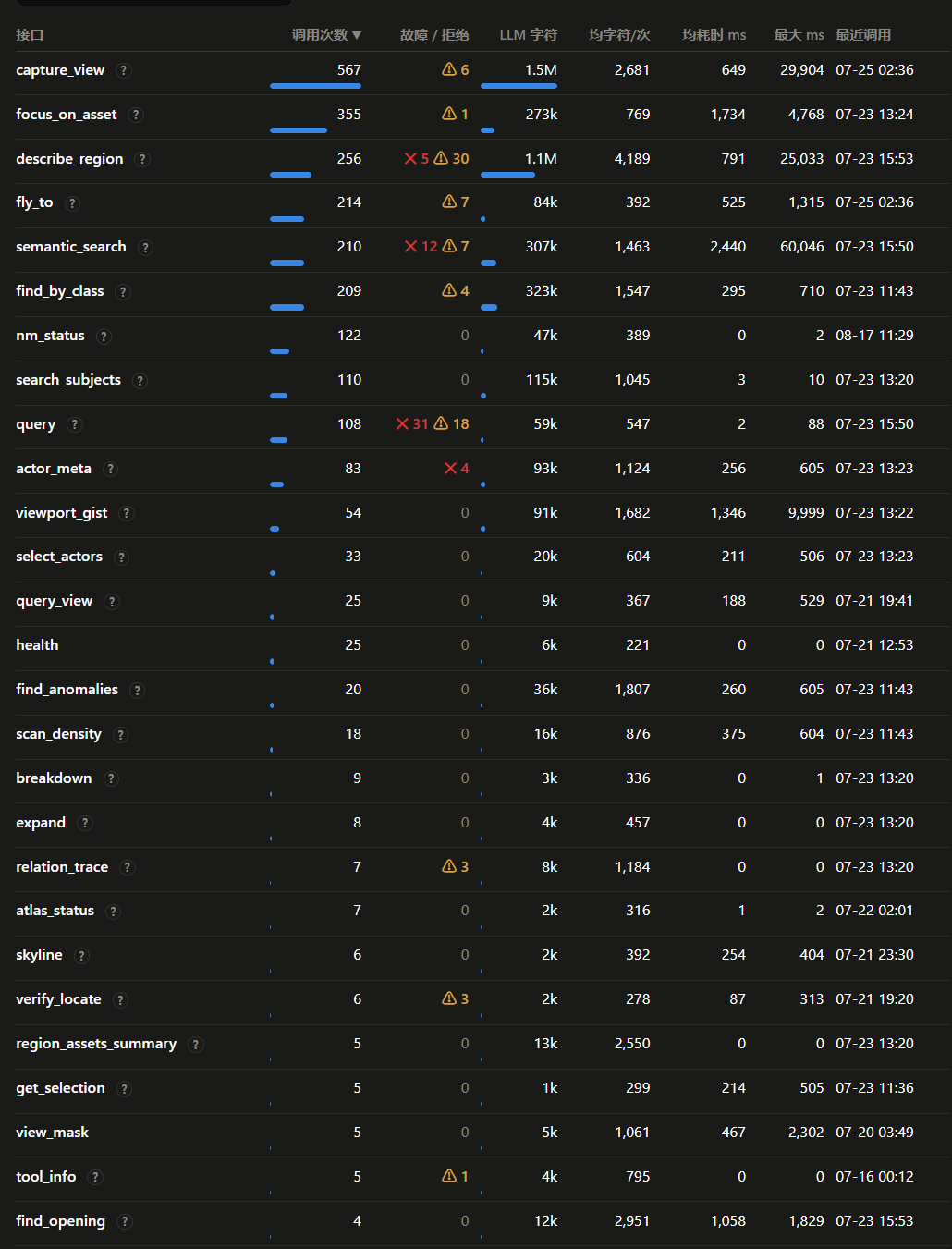Image resolution: width=952 pixels, height=1249 pixels.
Task: Click the help icon beside relation_trace
Action: (128, 867)
